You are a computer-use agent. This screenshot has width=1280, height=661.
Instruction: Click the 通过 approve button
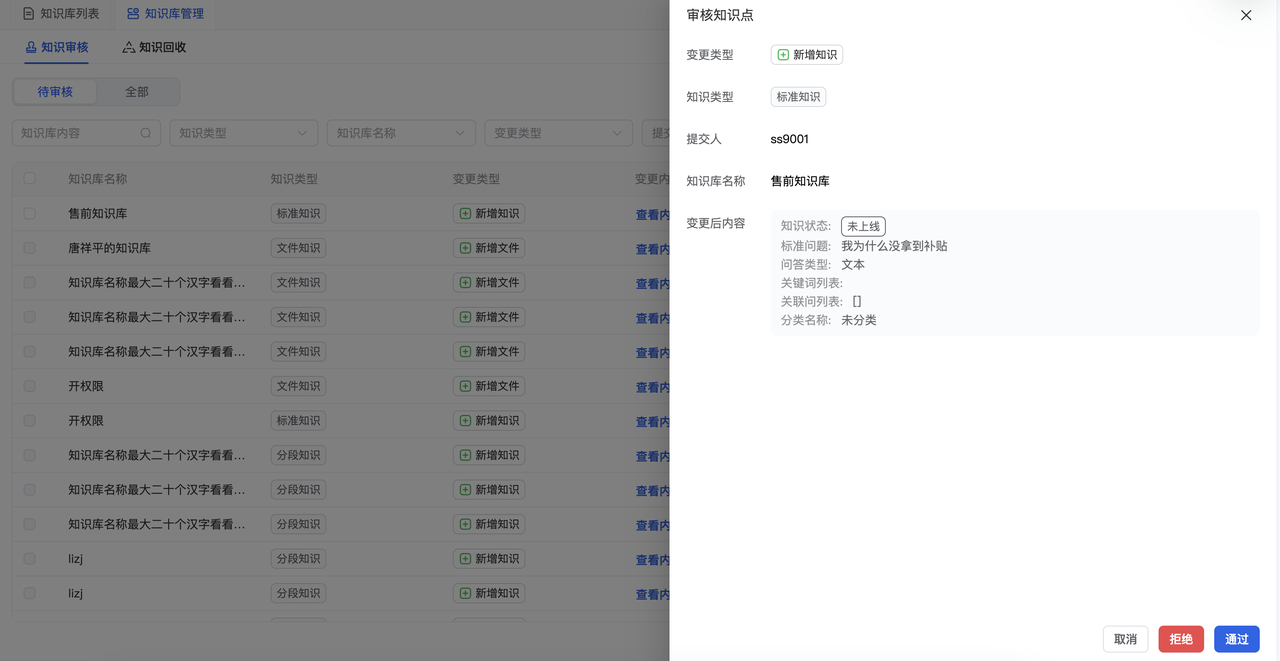click(x=1237, y=639)
